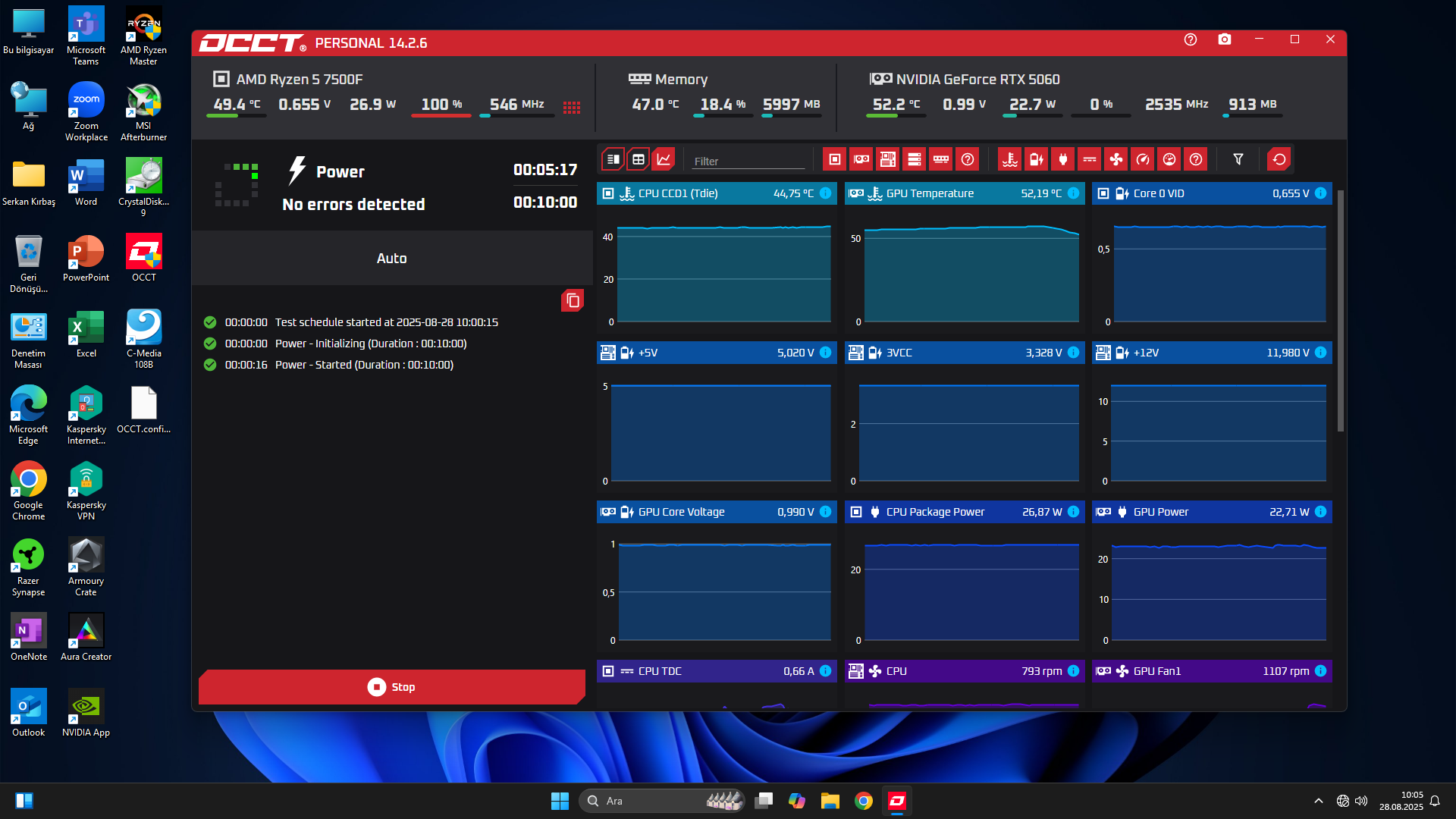This screenshot has width=1456, height=819.
Task: Open info for CPU TDC graph
Action: coord(826,671)
